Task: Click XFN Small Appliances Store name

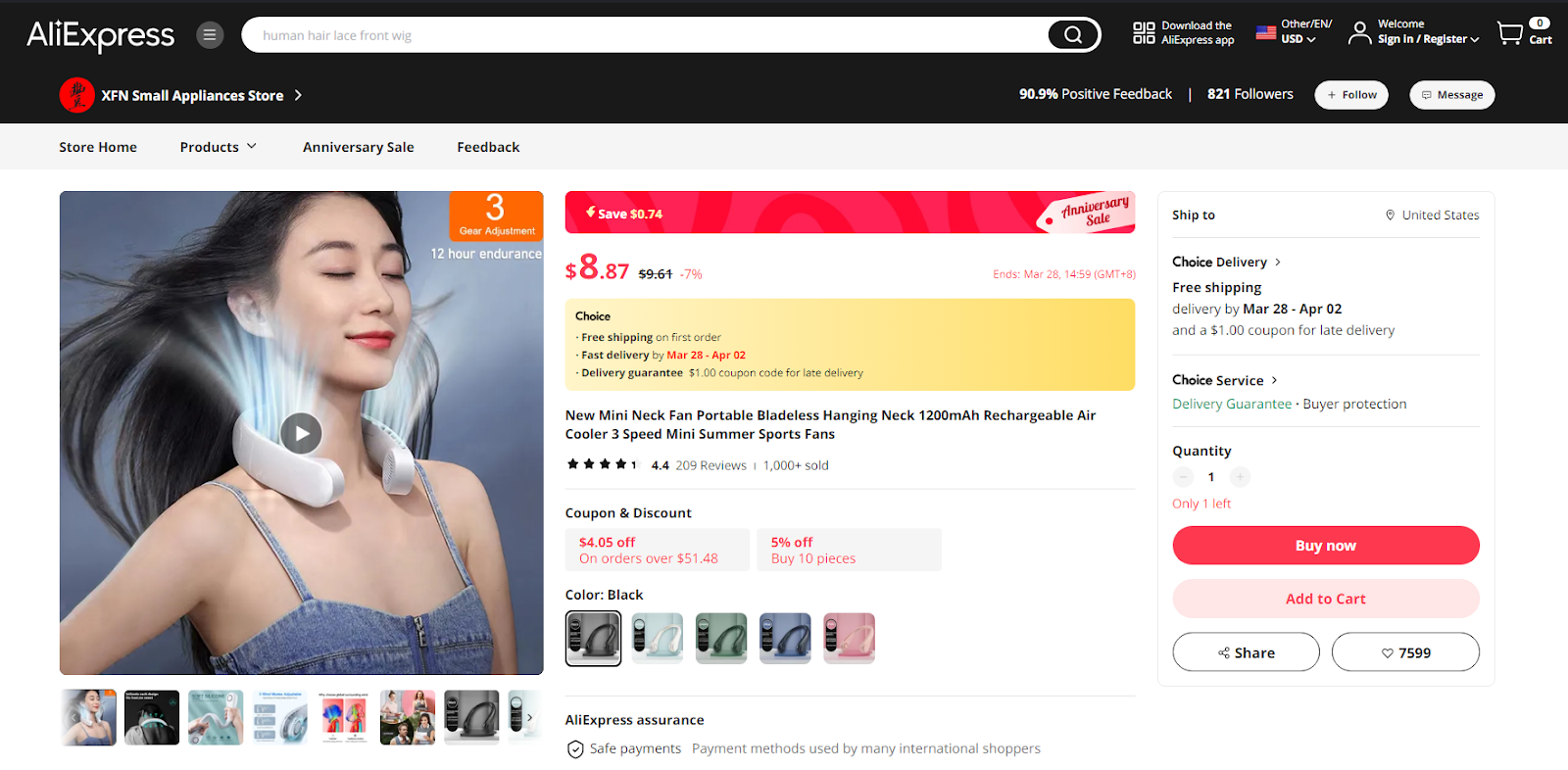Action: coord(192,95)
